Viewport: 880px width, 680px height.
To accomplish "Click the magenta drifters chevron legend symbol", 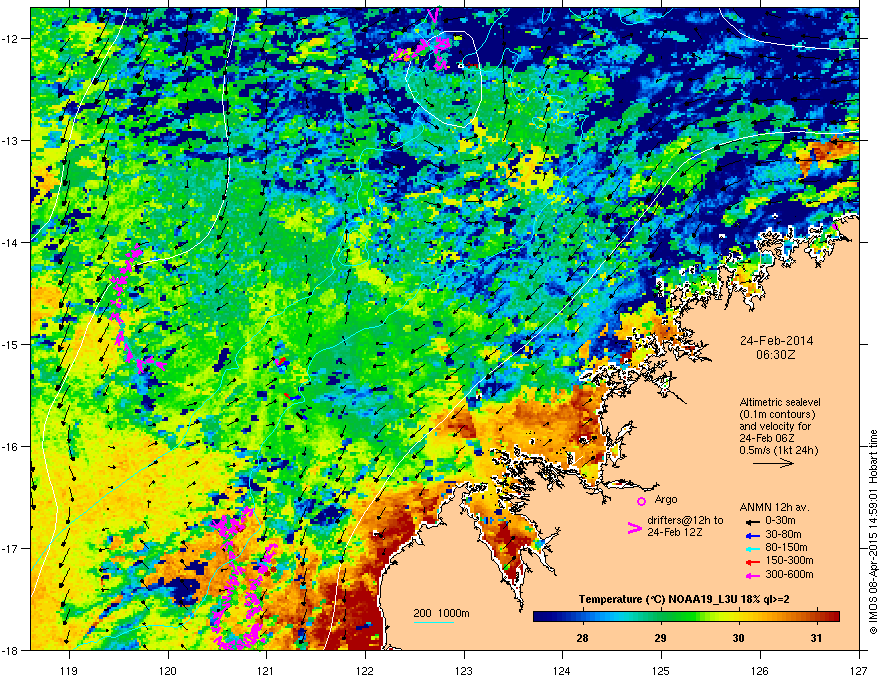I will click(x=634, y=528).
